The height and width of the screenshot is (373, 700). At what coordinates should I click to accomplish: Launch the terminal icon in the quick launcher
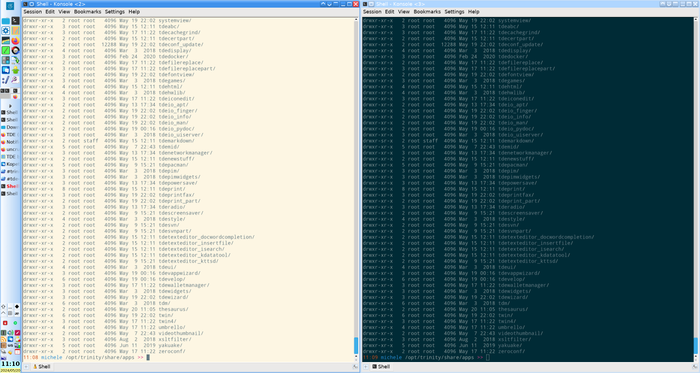[16, 21]
